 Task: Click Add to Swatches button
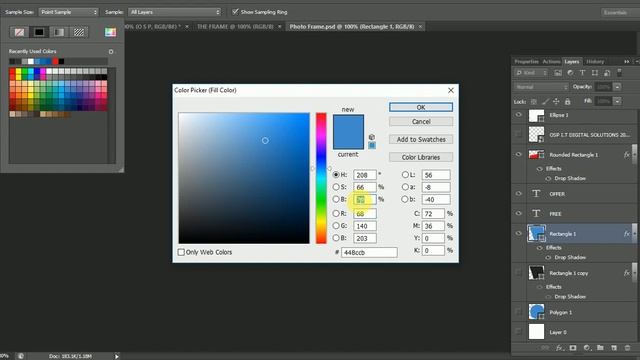(421, 140)
